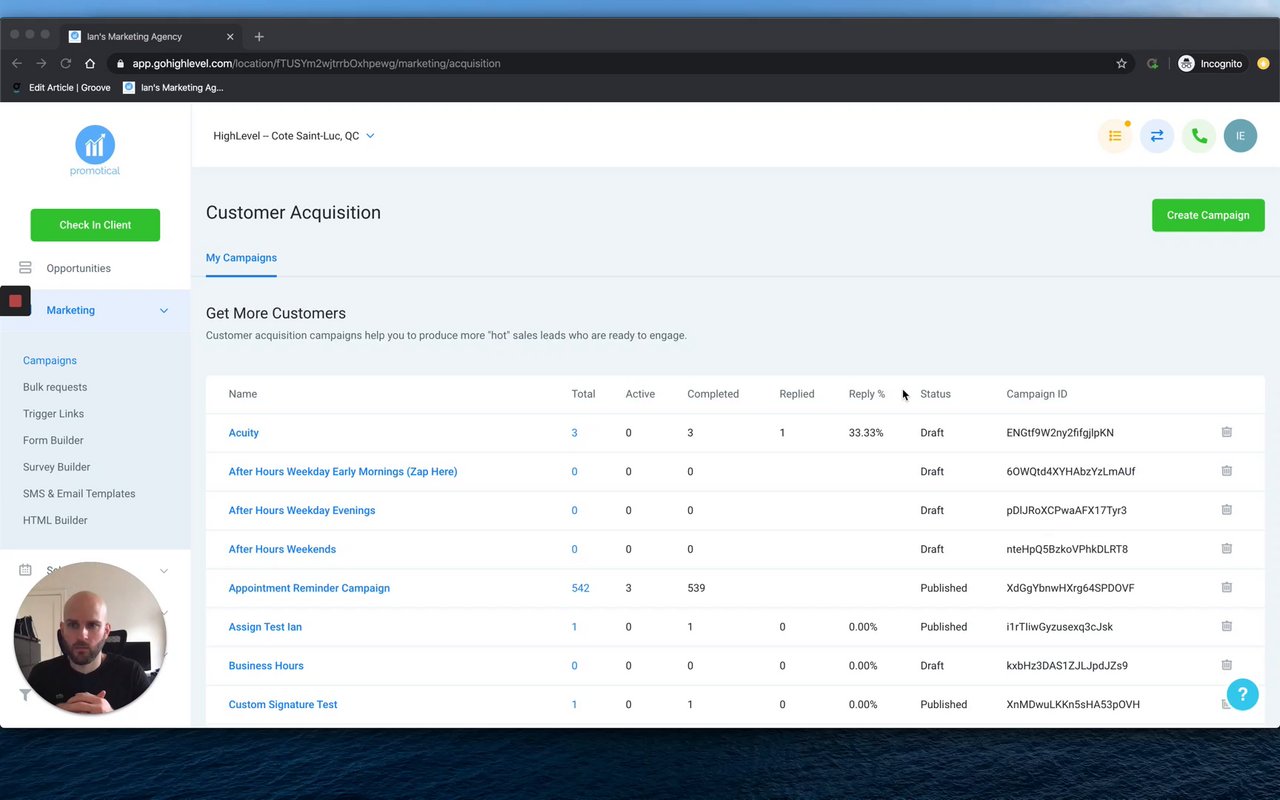Open After Hours Weekday Early Mornings campaign

(x=343, y=472)
